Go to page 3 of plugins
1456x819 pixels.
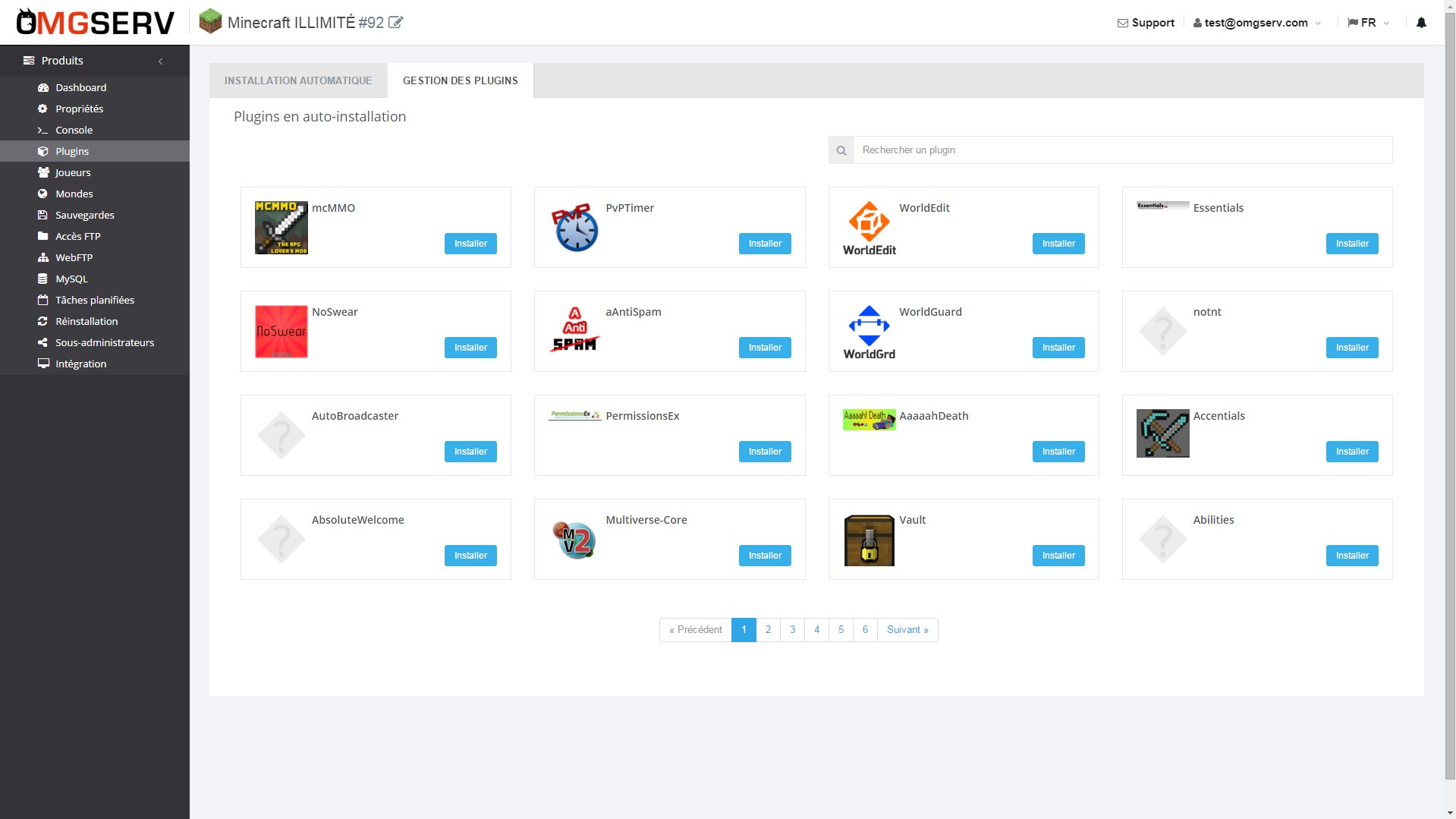coord(792,630)
